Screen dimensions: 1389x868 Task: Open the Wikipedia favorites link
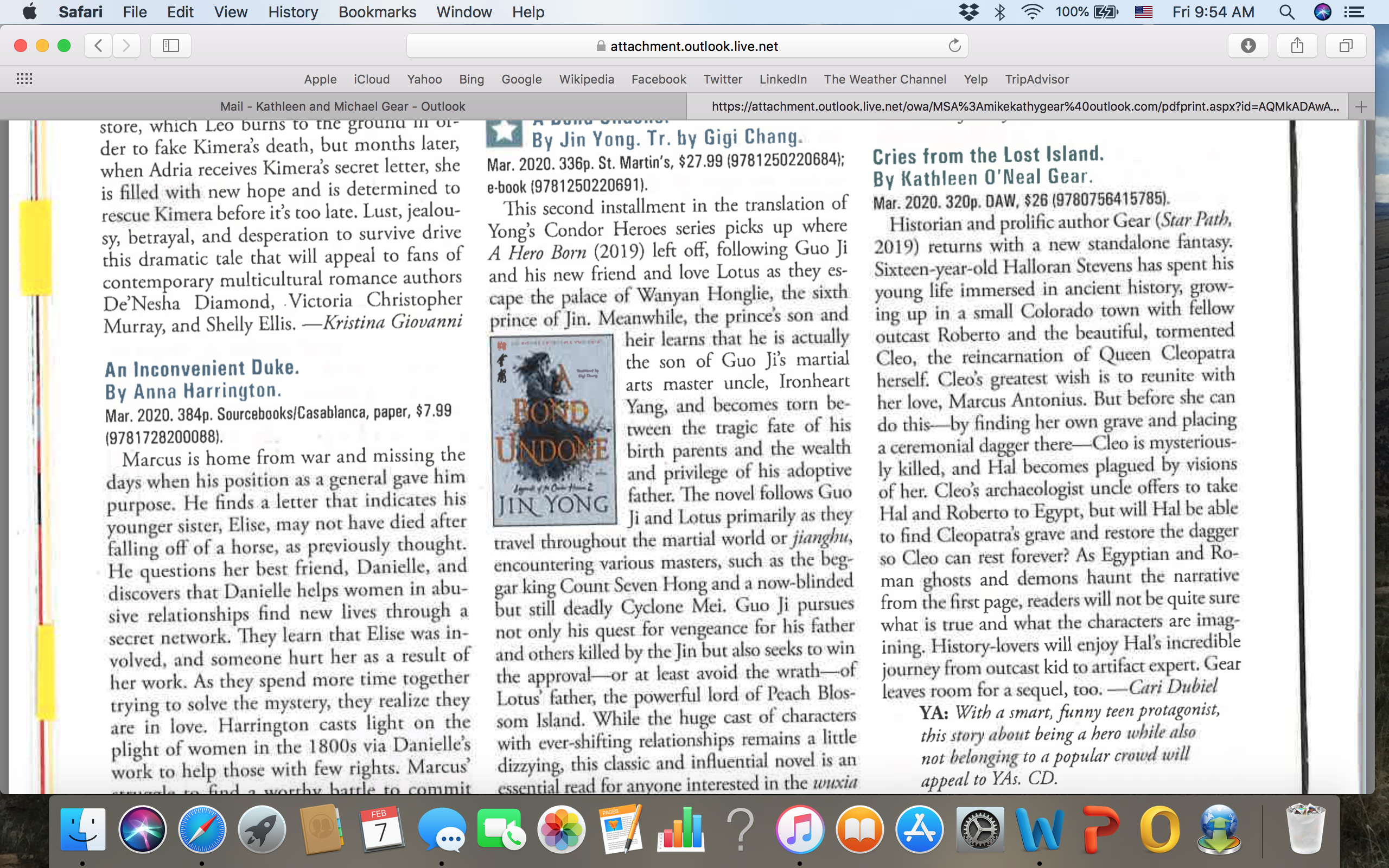point(587,79)
